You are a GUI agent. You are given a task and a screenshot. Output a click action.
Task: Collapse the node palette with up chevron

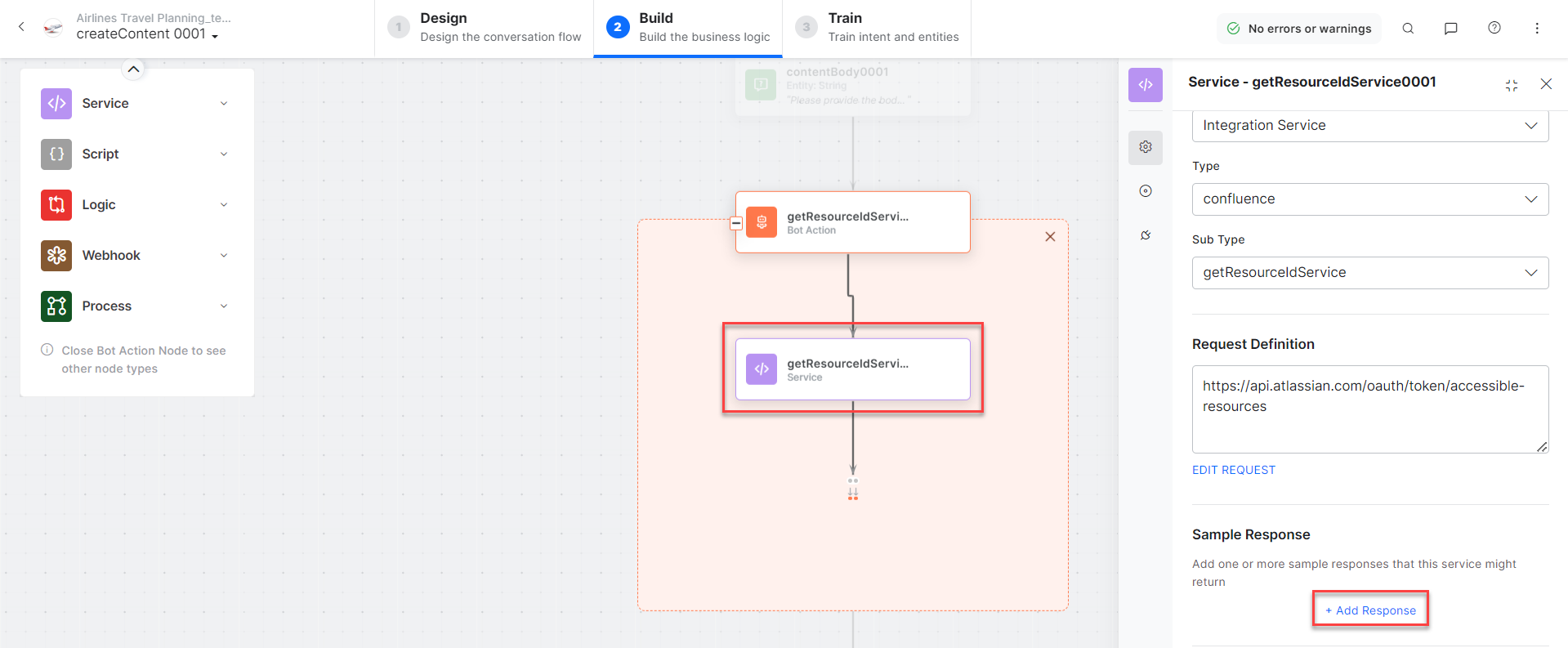[x=134, y=69]
